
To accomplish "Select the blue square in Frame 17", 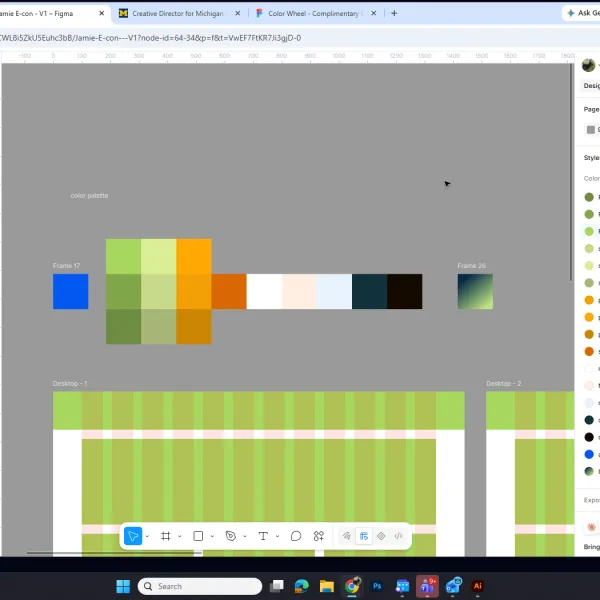I will (70, 291).
